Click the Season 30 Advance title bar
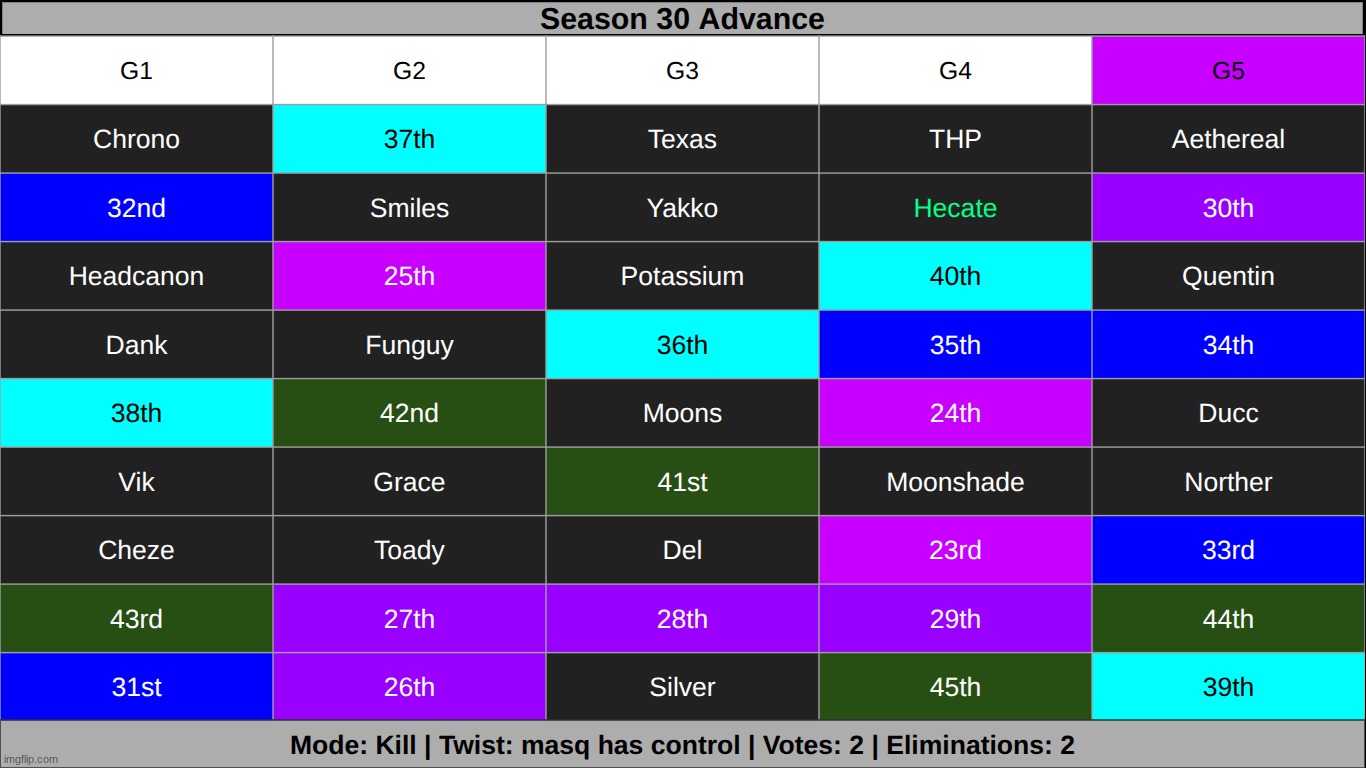 click(x=682, y=18)
